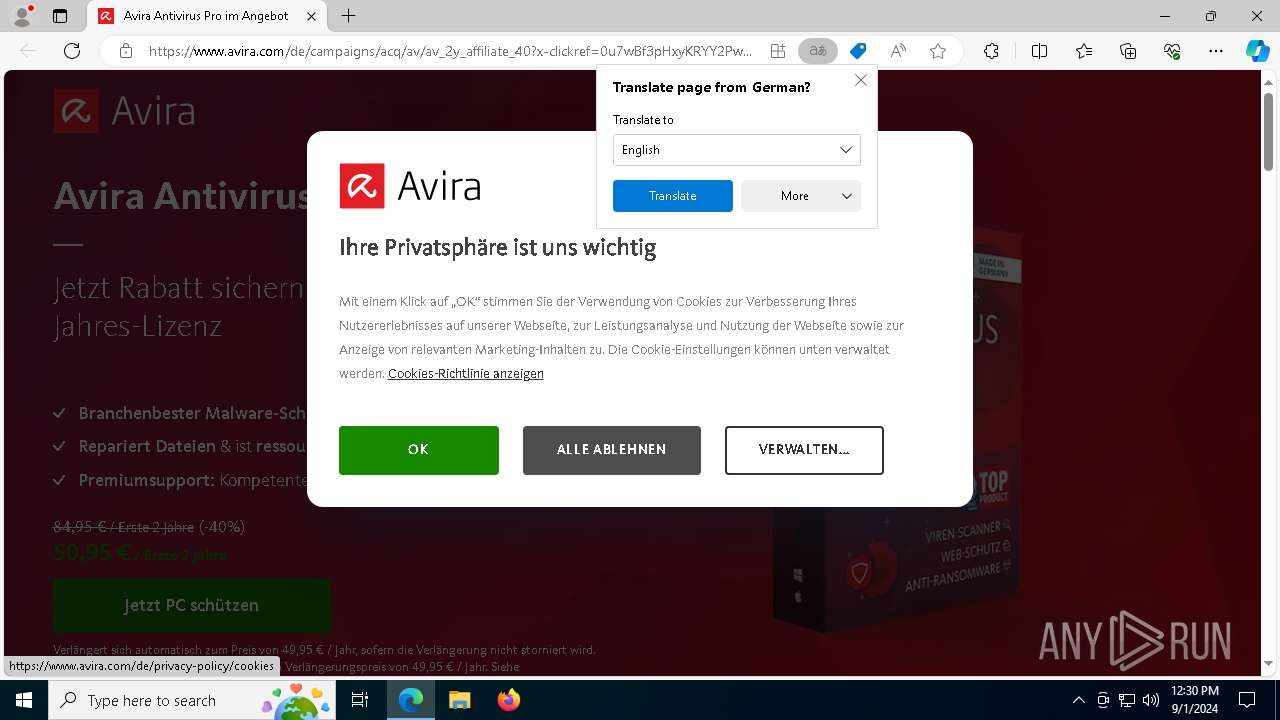The width and height of the screenshot is (1280, 720).
Task: Open the Translate to English dropdown
Action: click(x=737, y=150)
